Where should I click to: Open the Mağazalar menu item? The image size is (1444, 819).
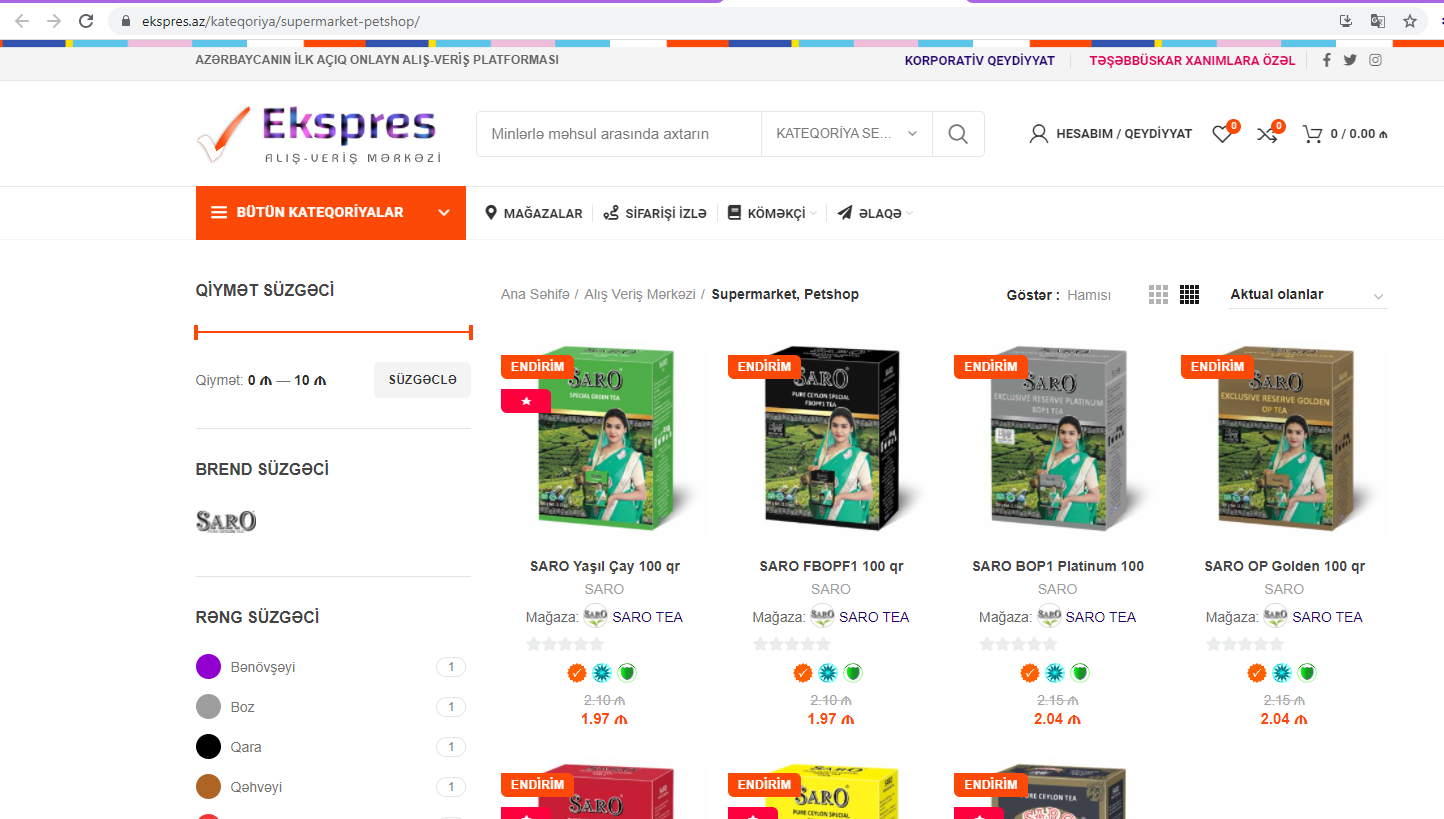(x=533, y=213)
